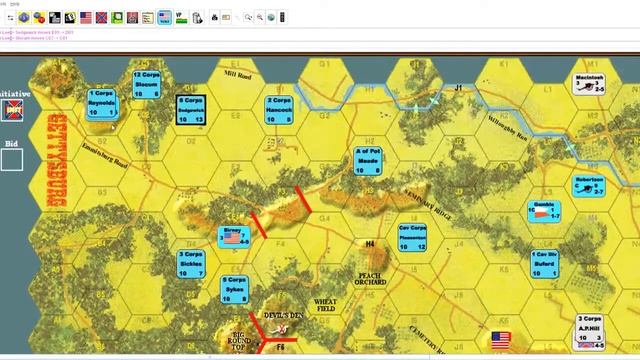Viewport: 640px width, 360px height.
Task: Click the empty Bid box
Action: (12, 160)
